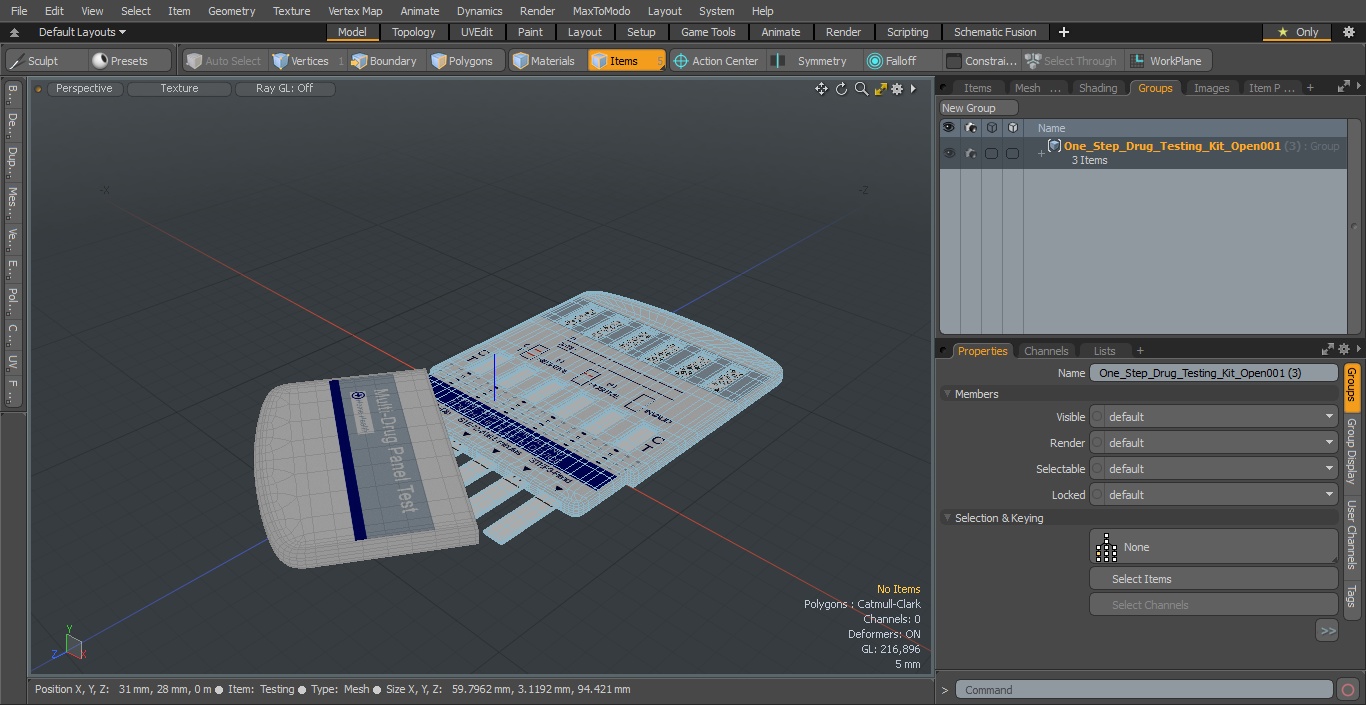Toggle the Selectable channel circle button

[x=1097, y=469]
